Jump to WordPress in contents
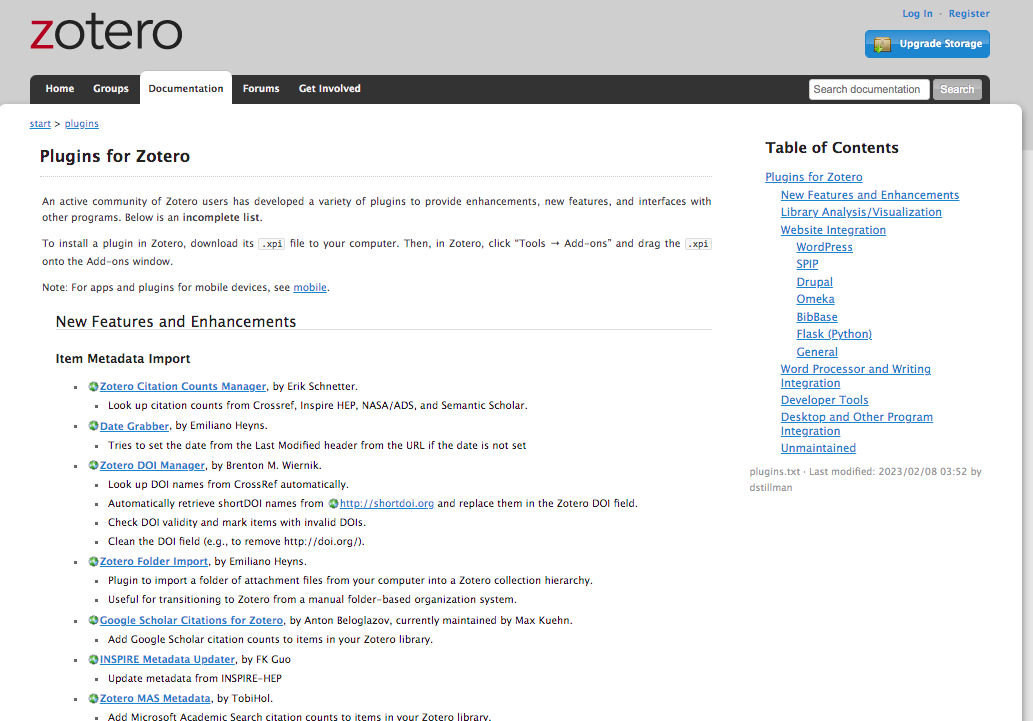The height and width of the screenshot is (721, 1033). (x=824, y=247)
